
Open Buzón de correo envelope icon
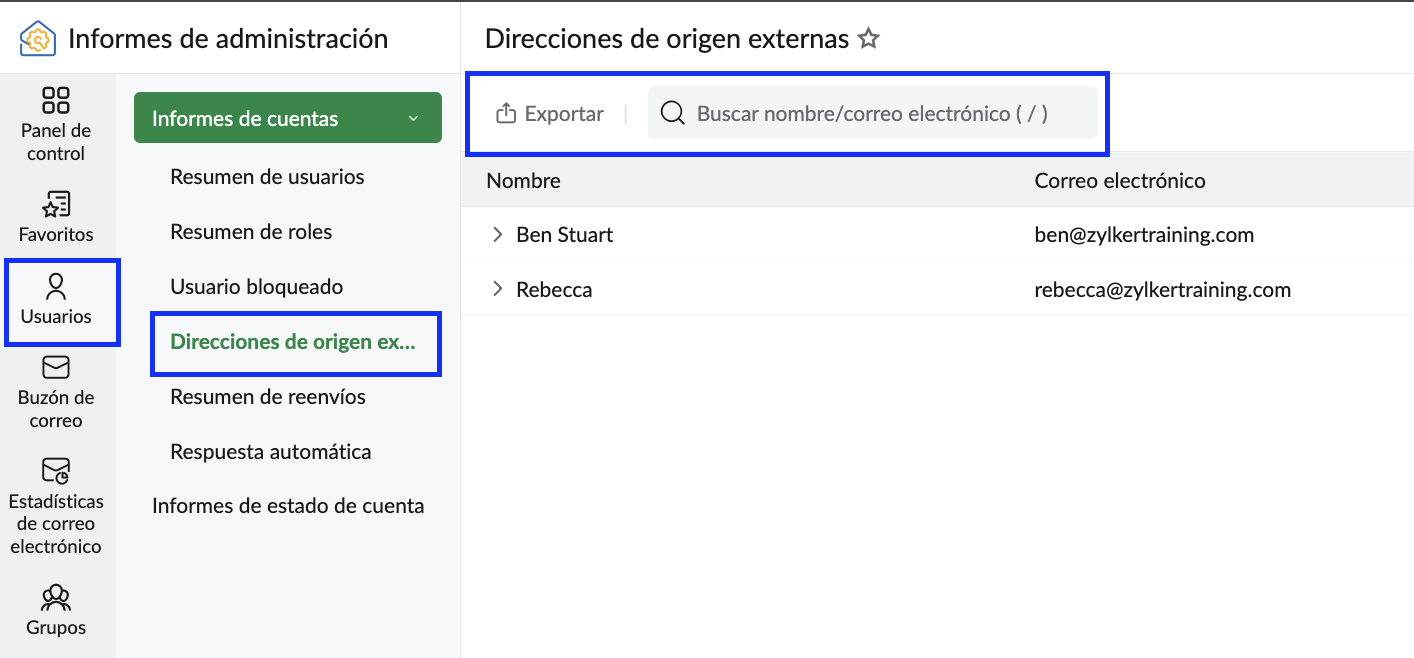coord(56,368)
